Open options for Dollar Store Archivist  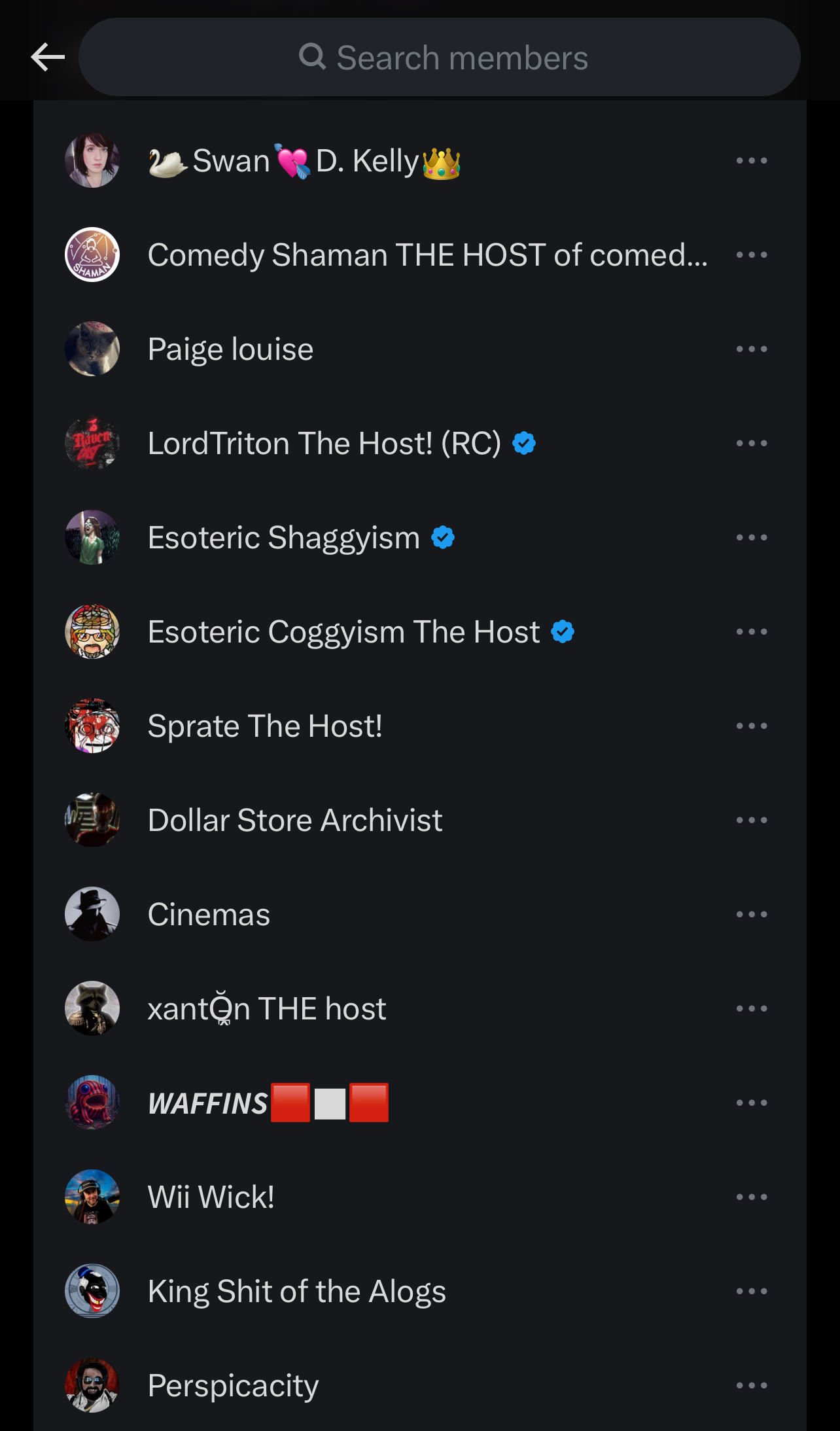click(x=751, y=821)
